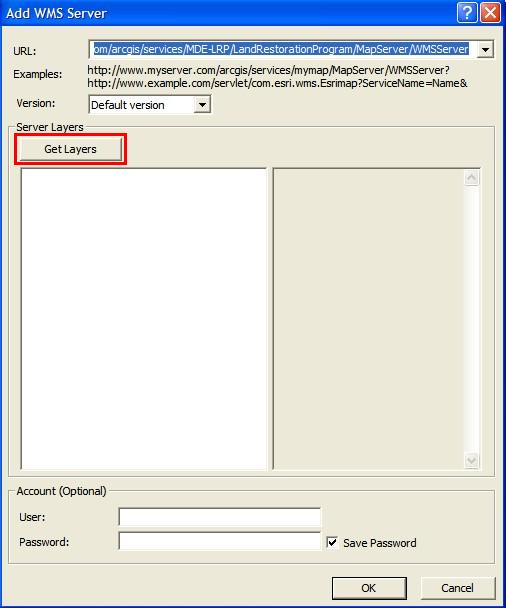Image resolution: width=506 pixels, height=608 pixels.
Task: Click inside the empty server layers list
Action: click(144, 319)
